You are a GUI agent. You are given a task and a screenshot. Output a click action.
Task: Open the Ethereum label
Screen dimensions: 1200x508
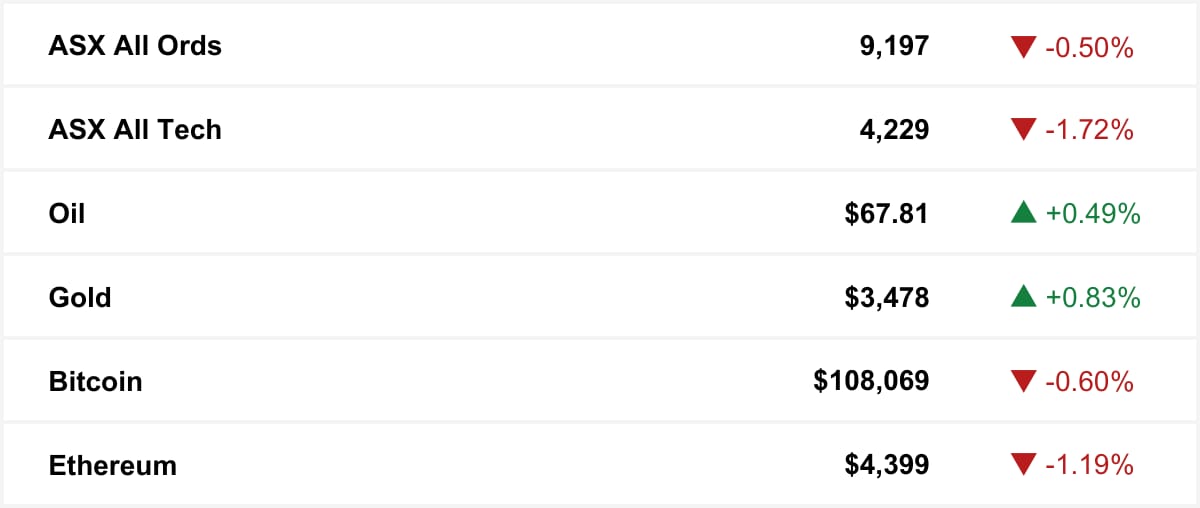112,466
